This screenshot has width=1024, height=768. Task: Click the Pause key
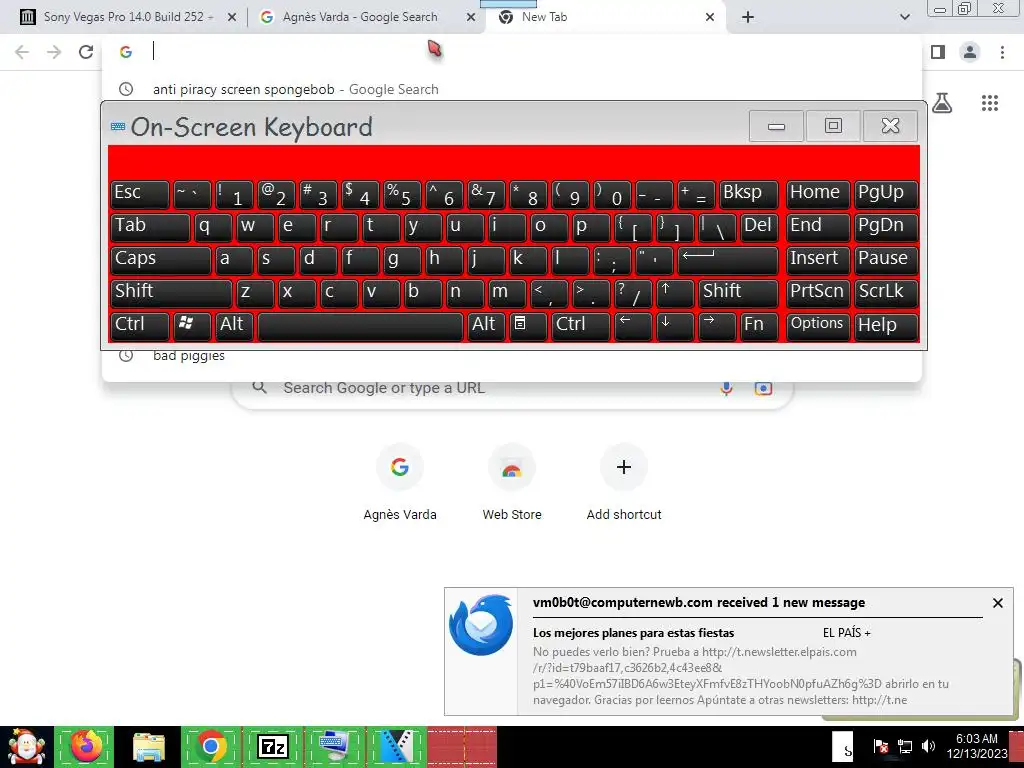[886, 261]
